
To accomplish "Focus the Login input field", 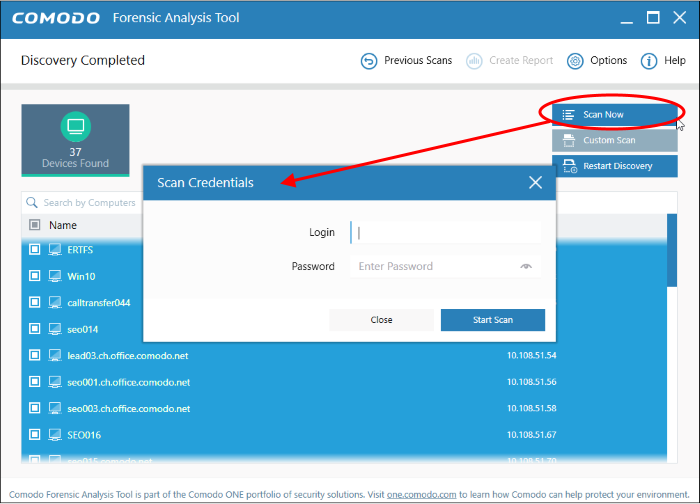I will click(446, 233).
